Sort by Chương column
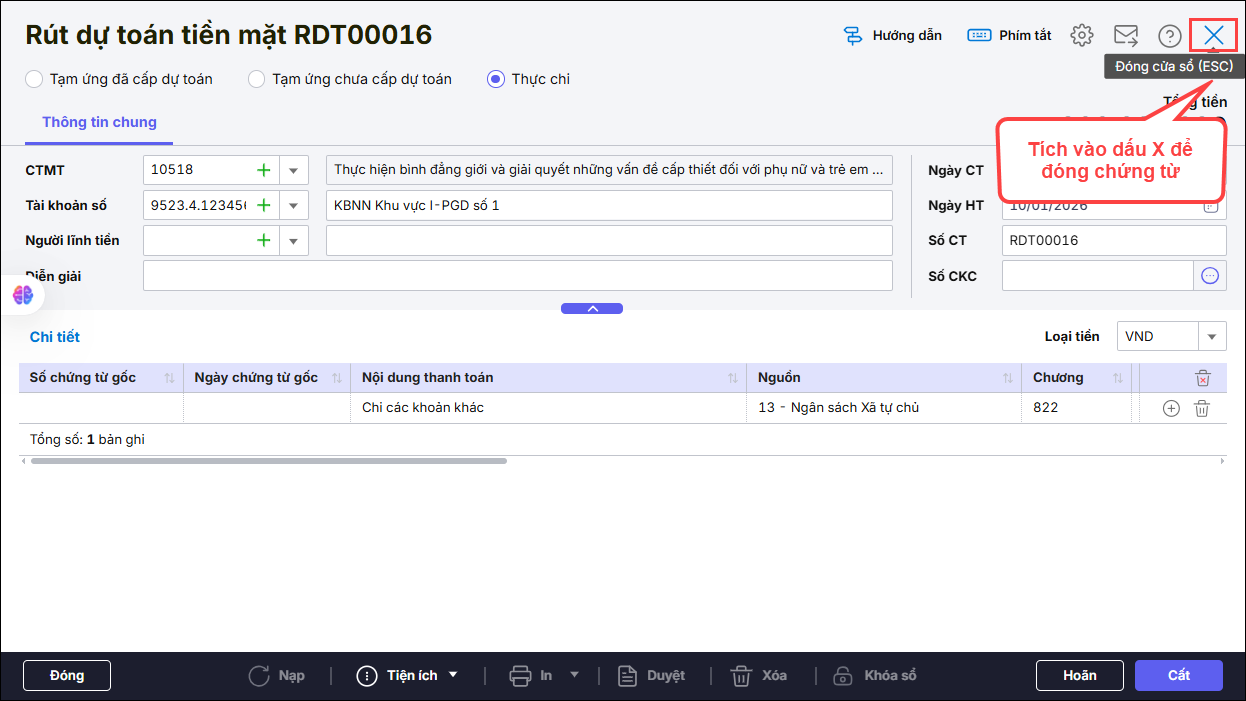 [x=1117, y=378]
